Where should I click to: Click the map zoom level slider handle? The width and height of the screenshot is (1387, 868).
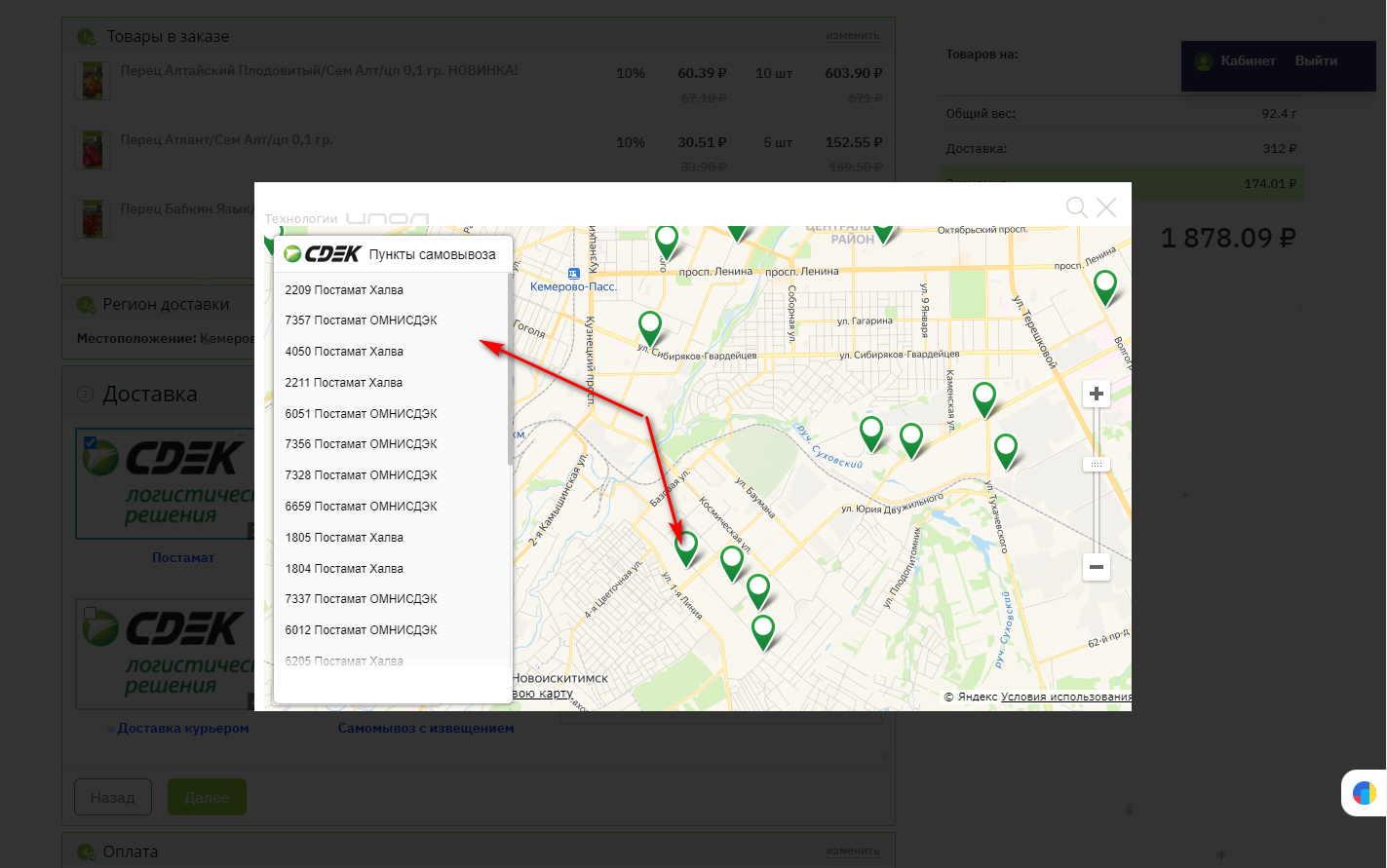click(x=1097, y=465)
